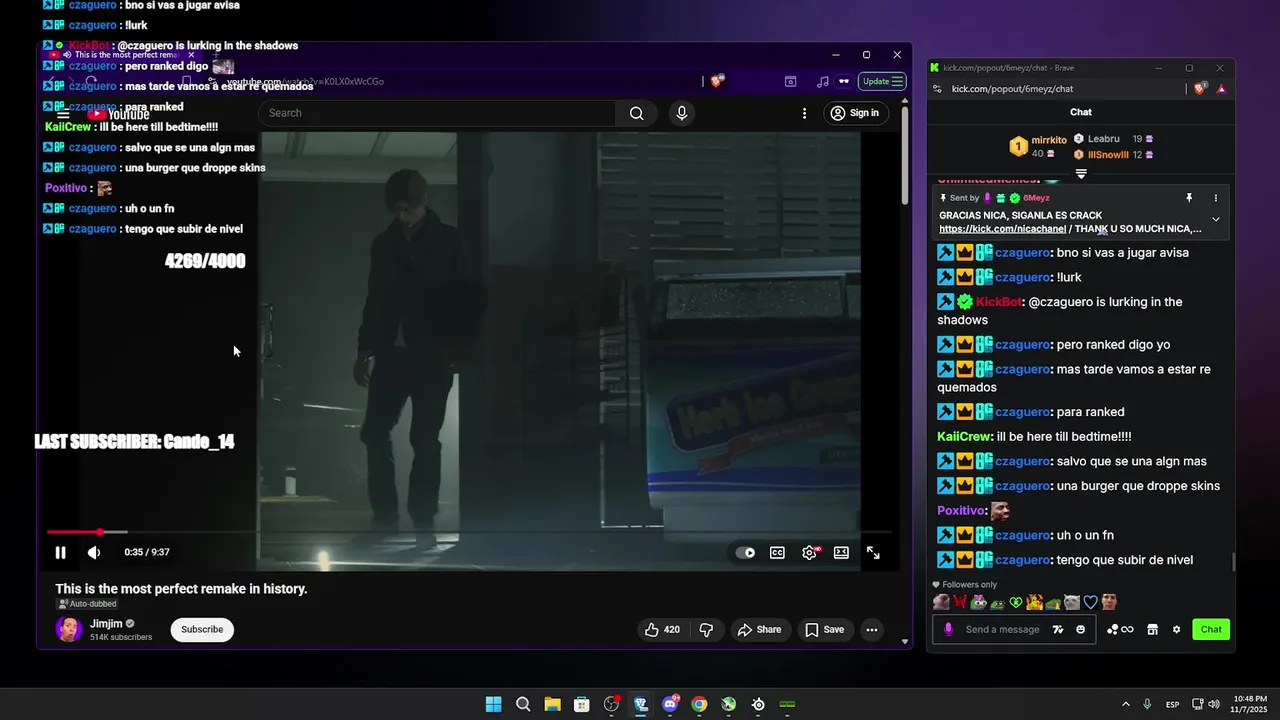Open Brave media music note icon
This screenshot has height=720, width=1280.
pyautogui.click(x=822, y=81)
